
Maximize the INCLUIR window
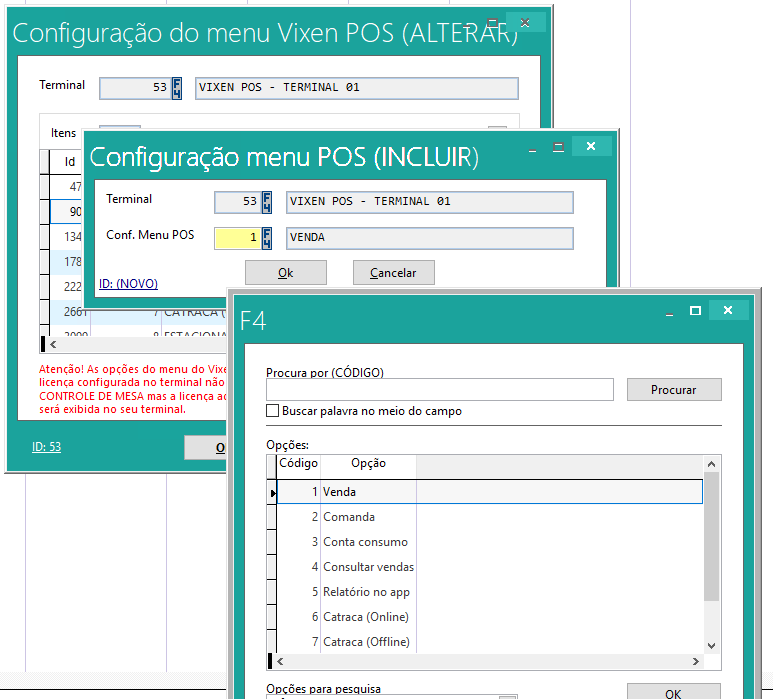click(x=558, y=147)
